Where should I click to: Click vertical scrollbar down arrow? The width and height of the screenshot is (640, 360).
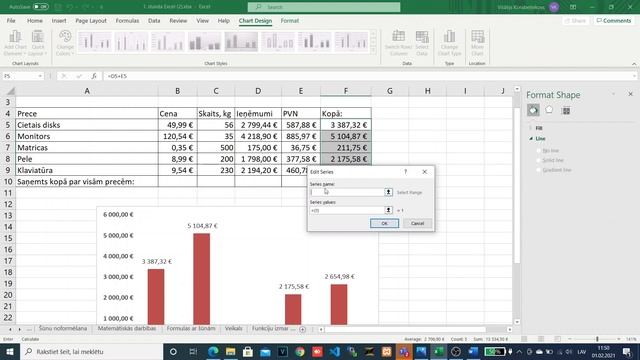point(517,322)
